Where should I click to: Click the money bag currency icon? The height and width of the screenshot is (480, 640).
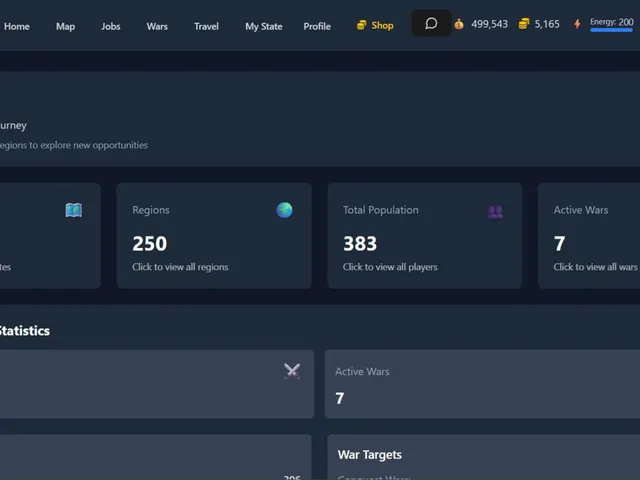click(x=459, y=24)
